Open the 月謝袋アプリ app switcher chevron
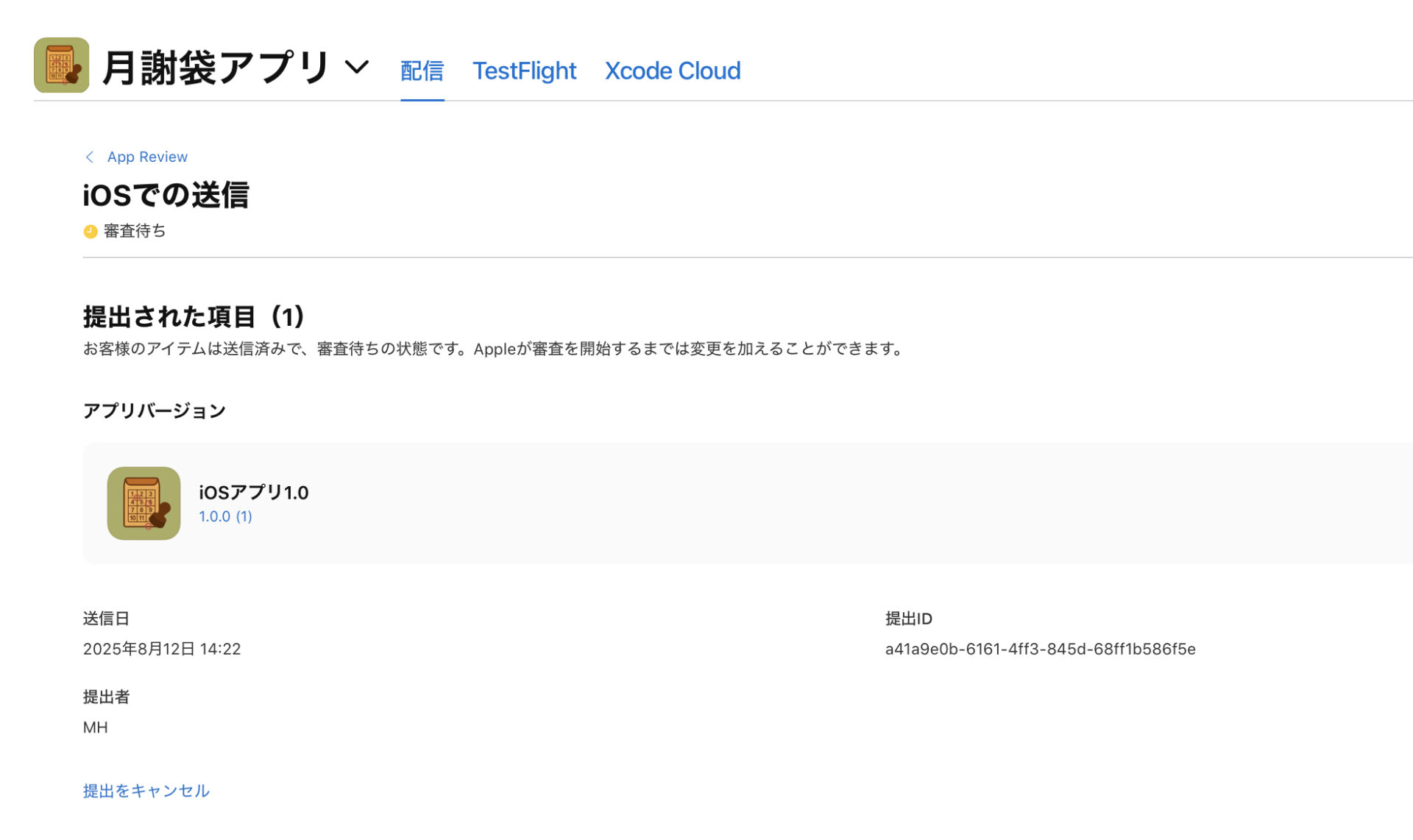1413x840 pixels. pyautogui.click(x=357, y=68)
